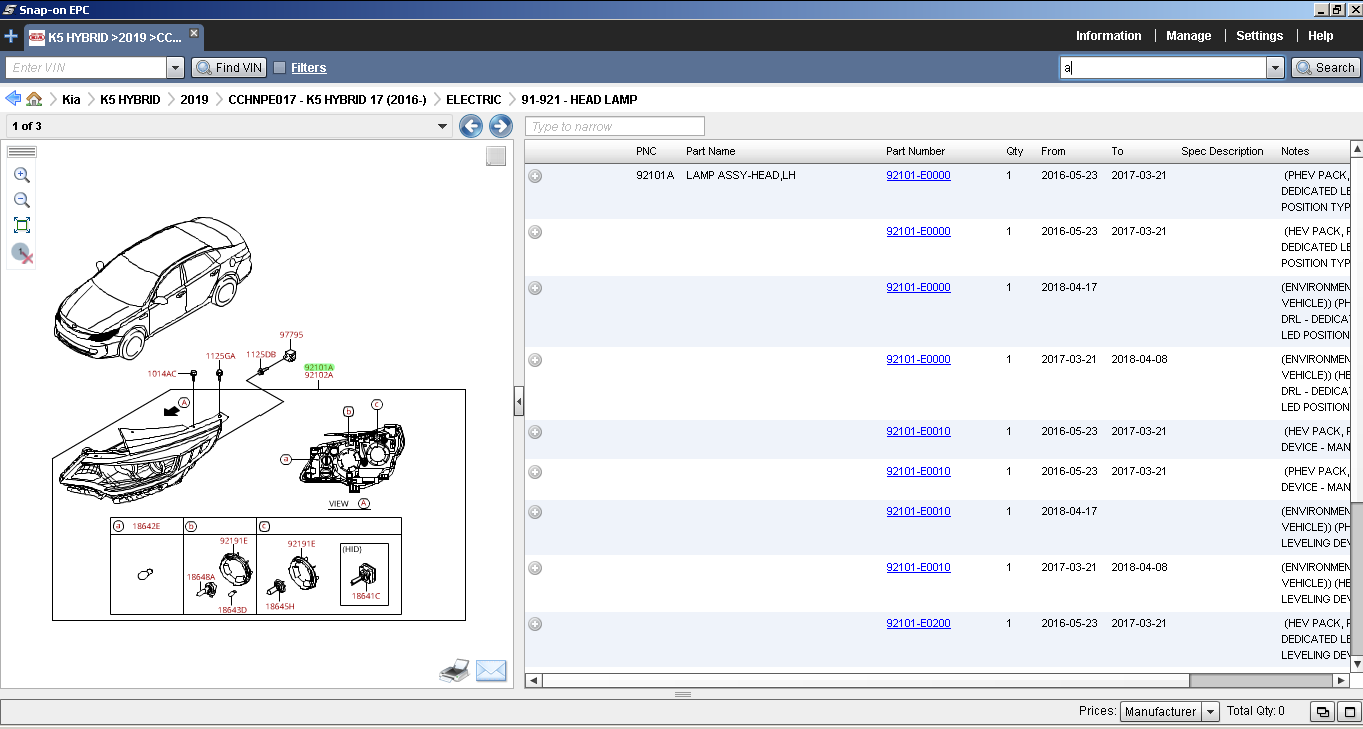Open the overlapping windows icon in status bar
Screen dimensions: 1363x729
(1323, 712)
